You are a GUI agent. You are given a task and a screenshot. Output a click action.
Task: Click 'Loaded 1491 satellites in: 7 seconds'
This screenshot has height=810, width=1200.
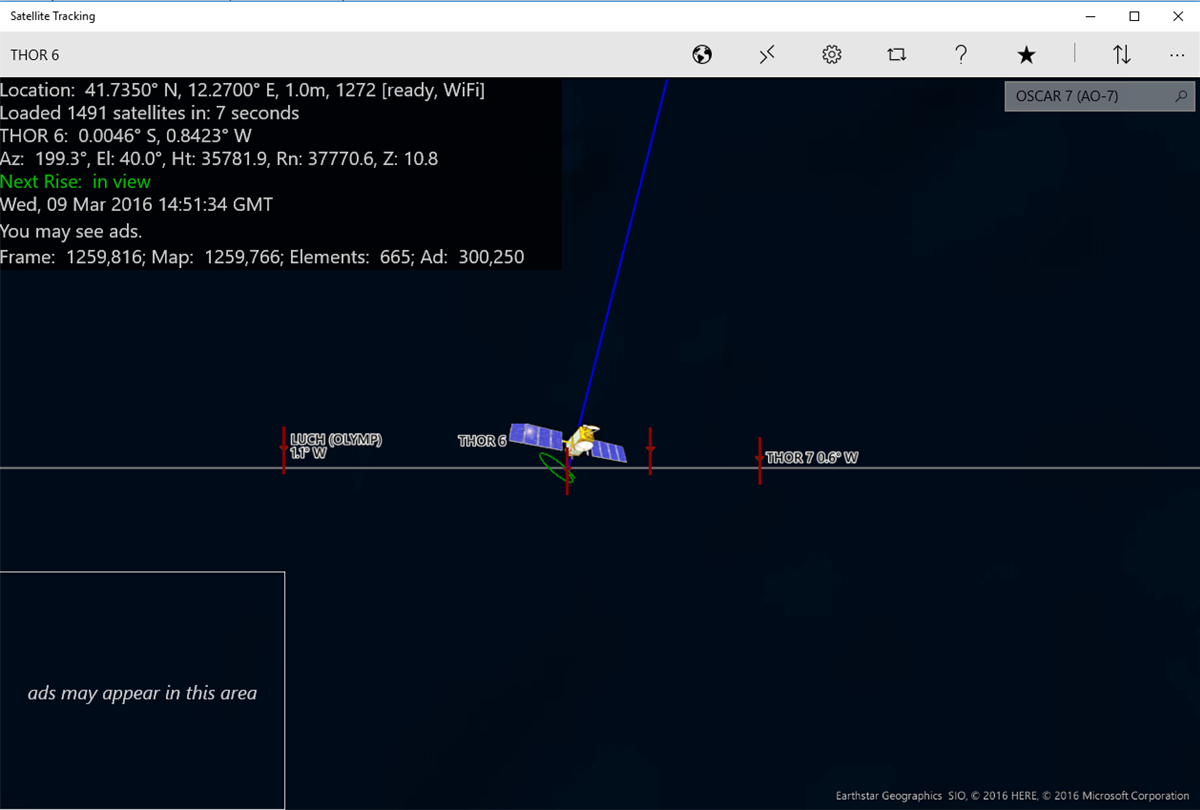[150, 113]
